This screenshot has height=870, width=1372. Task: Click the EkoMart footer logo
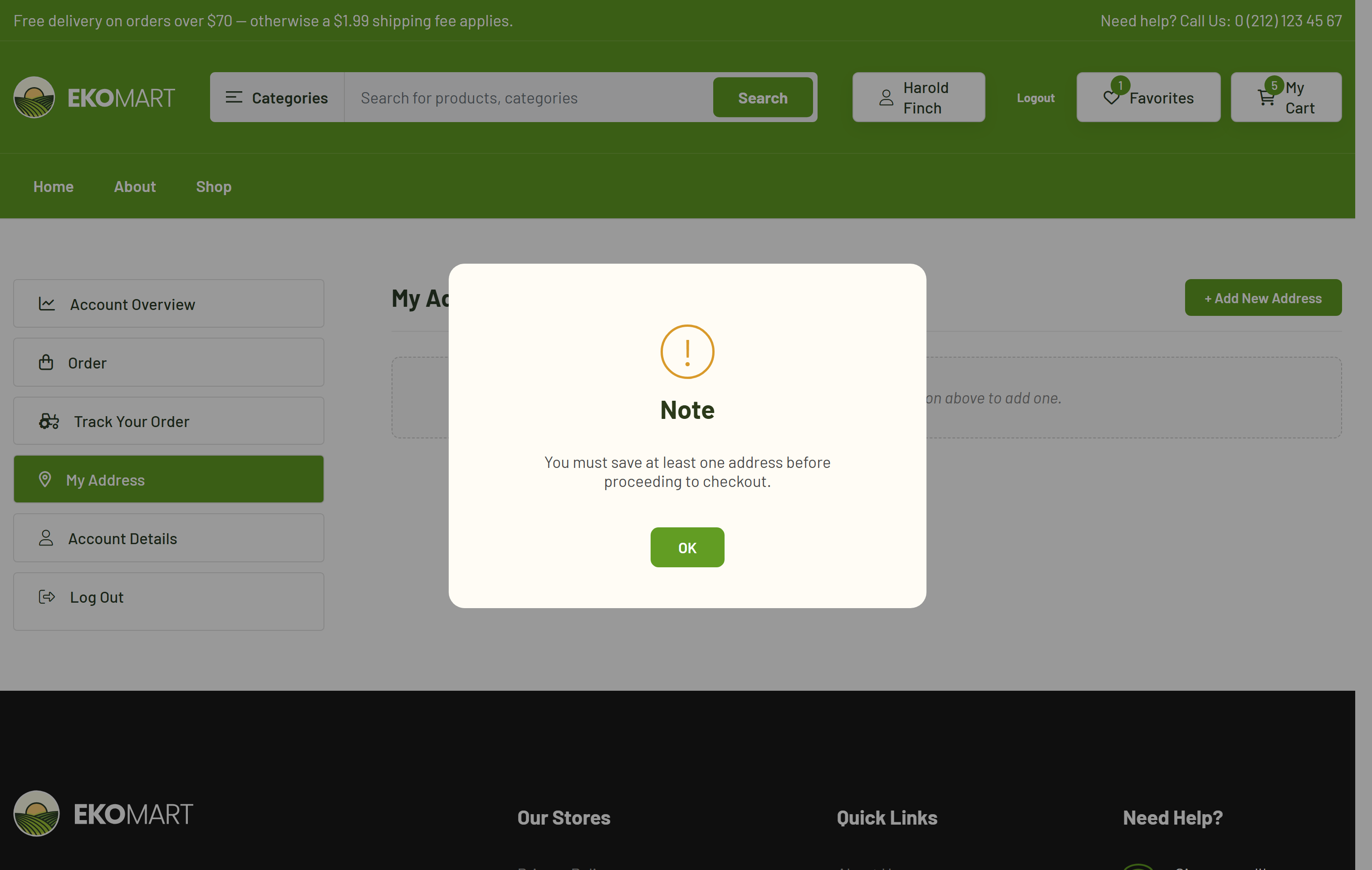pyautogui.click(x=103, y=814)
